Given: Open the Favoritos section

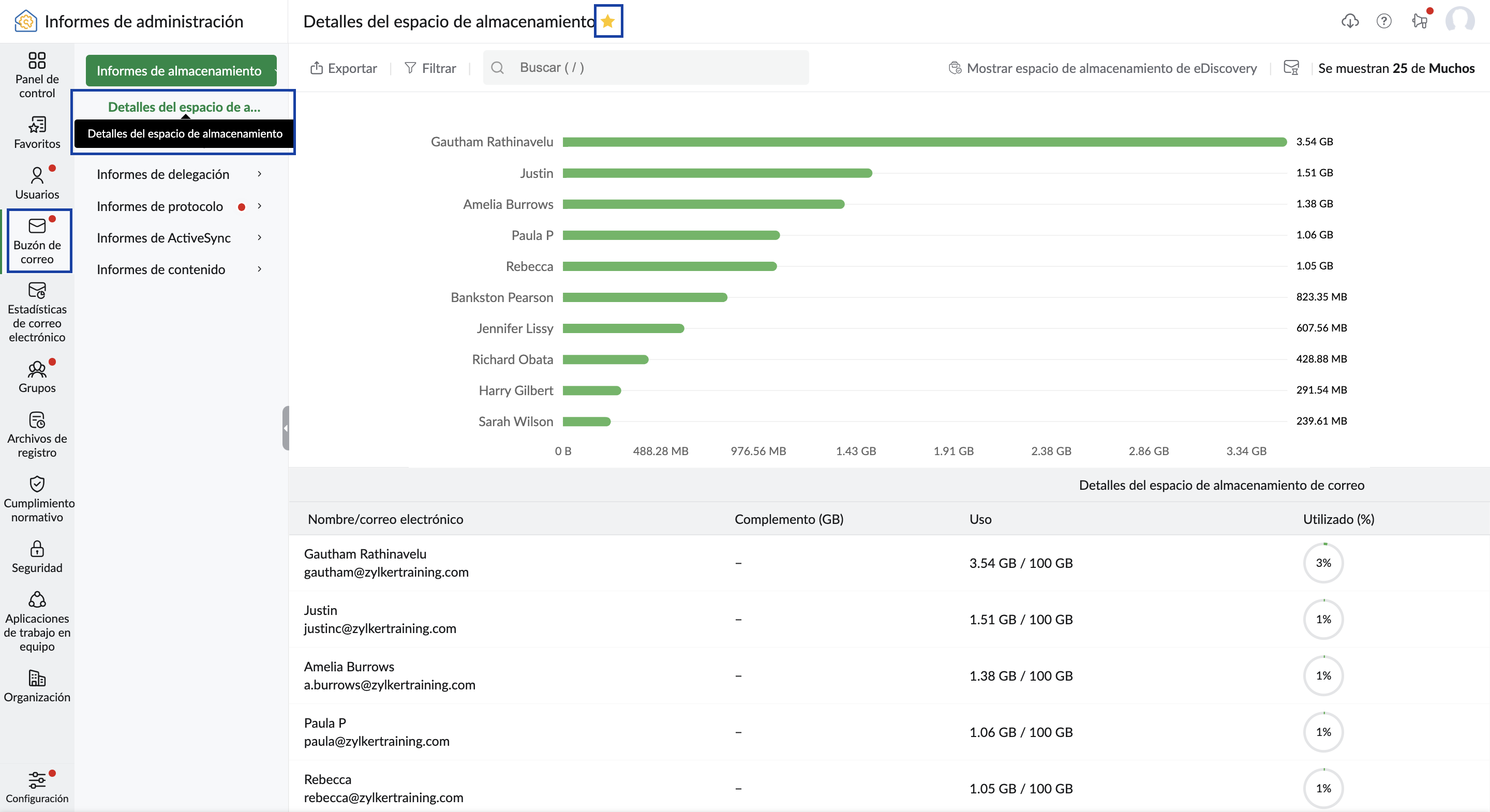Looking at the screenshot, I should coord(37,132).
